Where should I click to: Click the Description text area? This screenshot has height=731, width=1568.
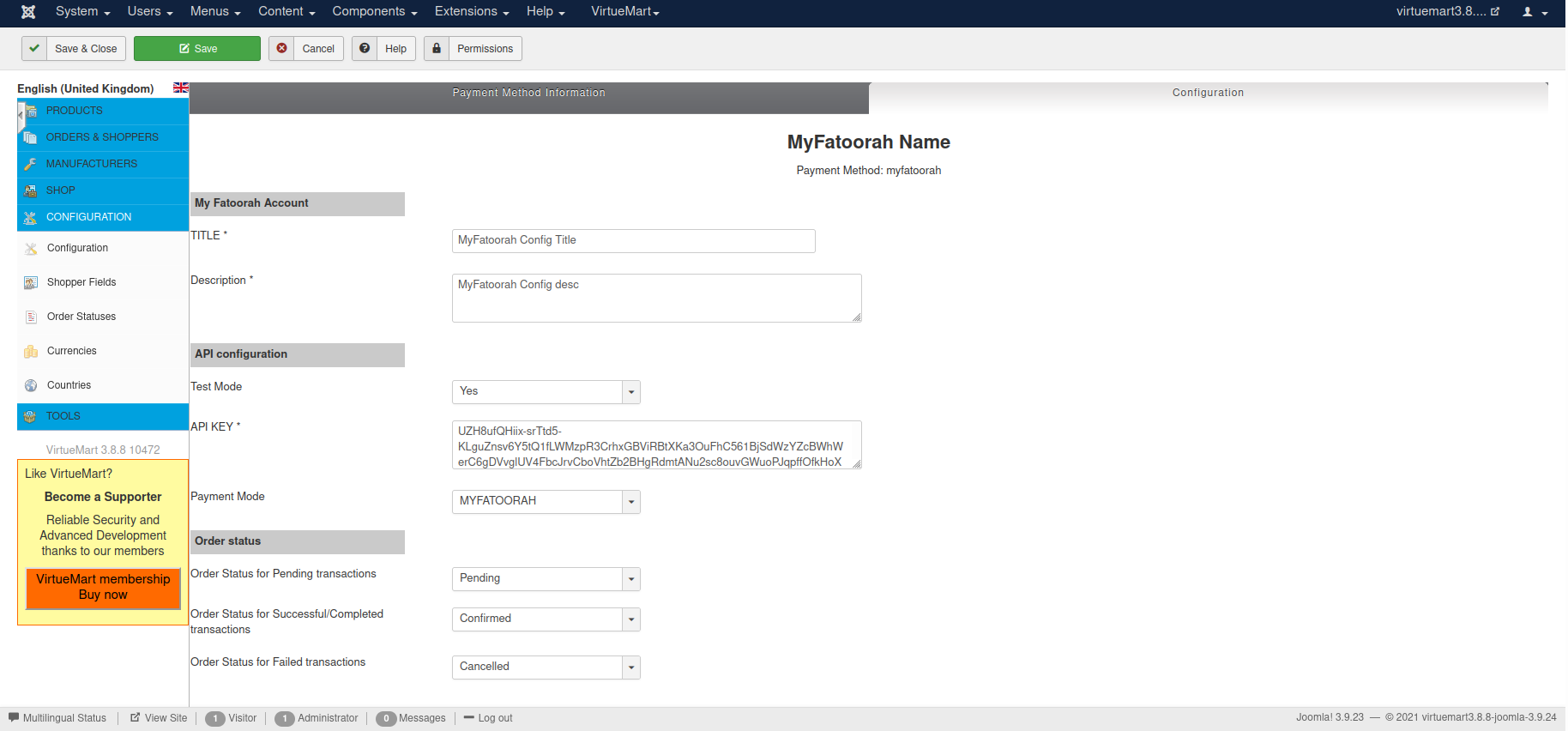(657, 299)
